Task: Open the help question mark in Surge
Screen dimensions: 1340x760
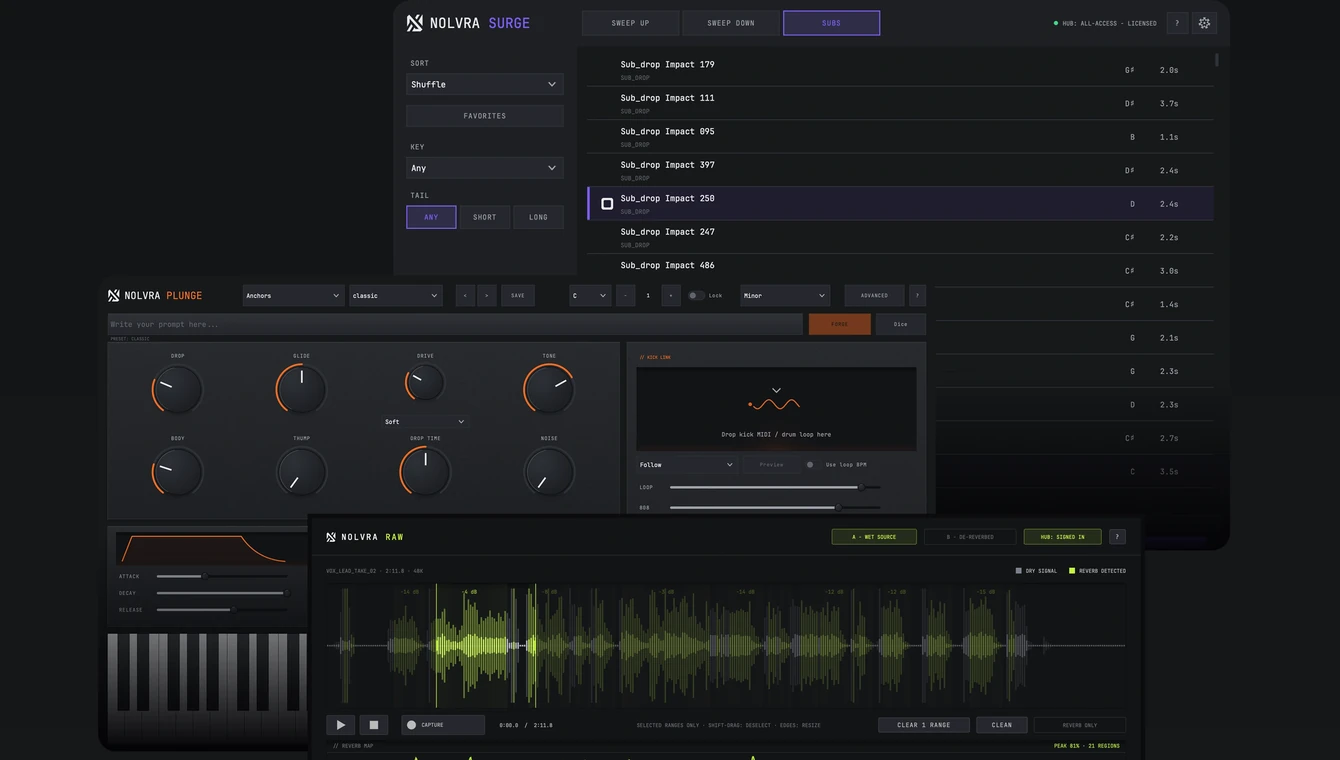Action: pyautogui.click(x=1177, y=23)
